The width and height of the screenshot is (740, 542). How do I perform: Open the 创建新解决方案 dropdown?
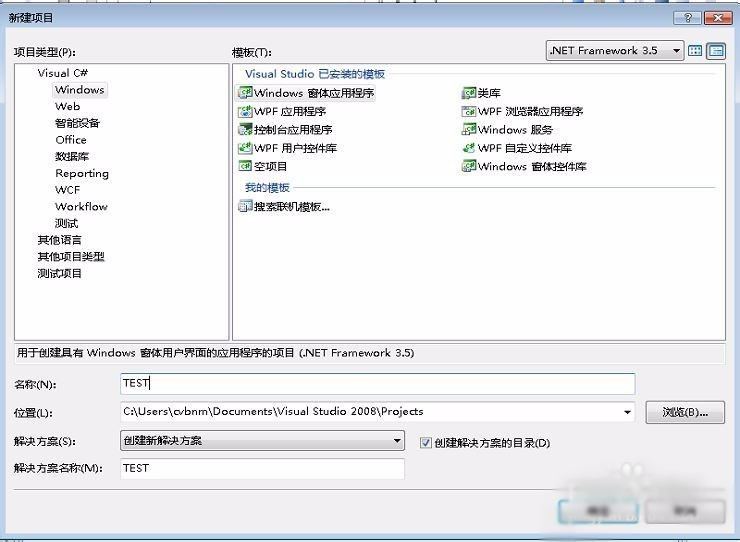point(262,440)
